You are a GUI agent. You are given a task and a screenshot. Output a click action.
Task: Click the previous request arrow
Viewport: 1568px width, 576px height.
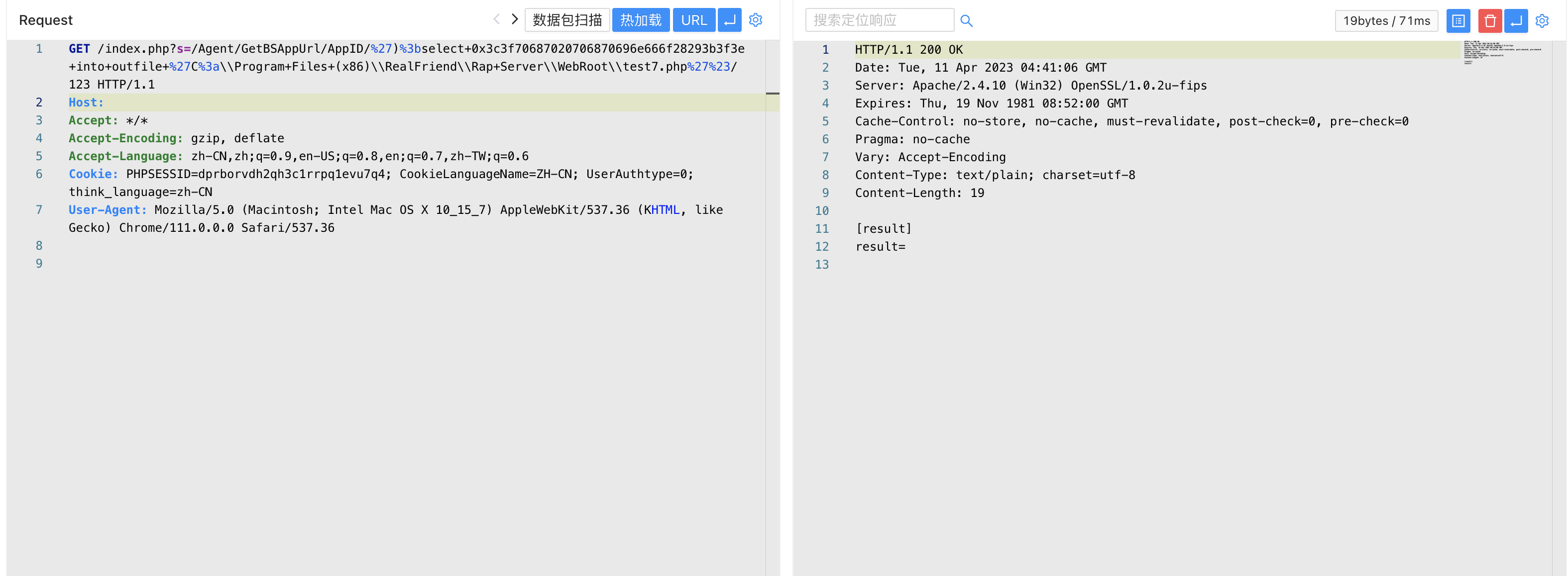497,19
